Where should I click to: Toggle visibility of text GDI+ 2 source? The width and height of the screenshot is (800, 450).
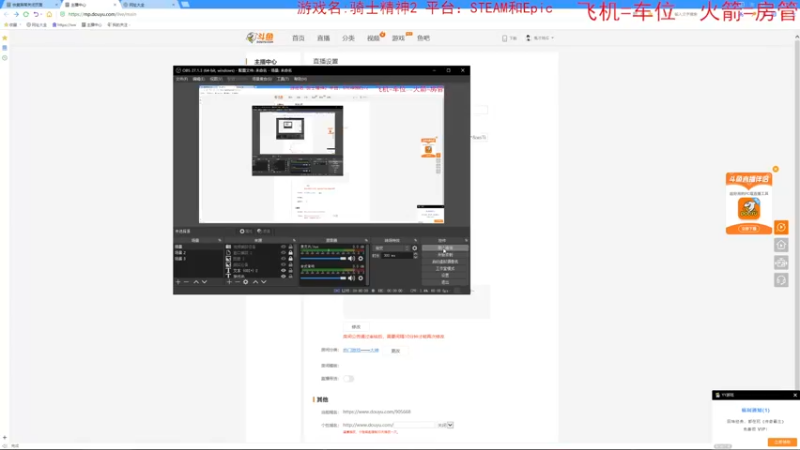284,270
